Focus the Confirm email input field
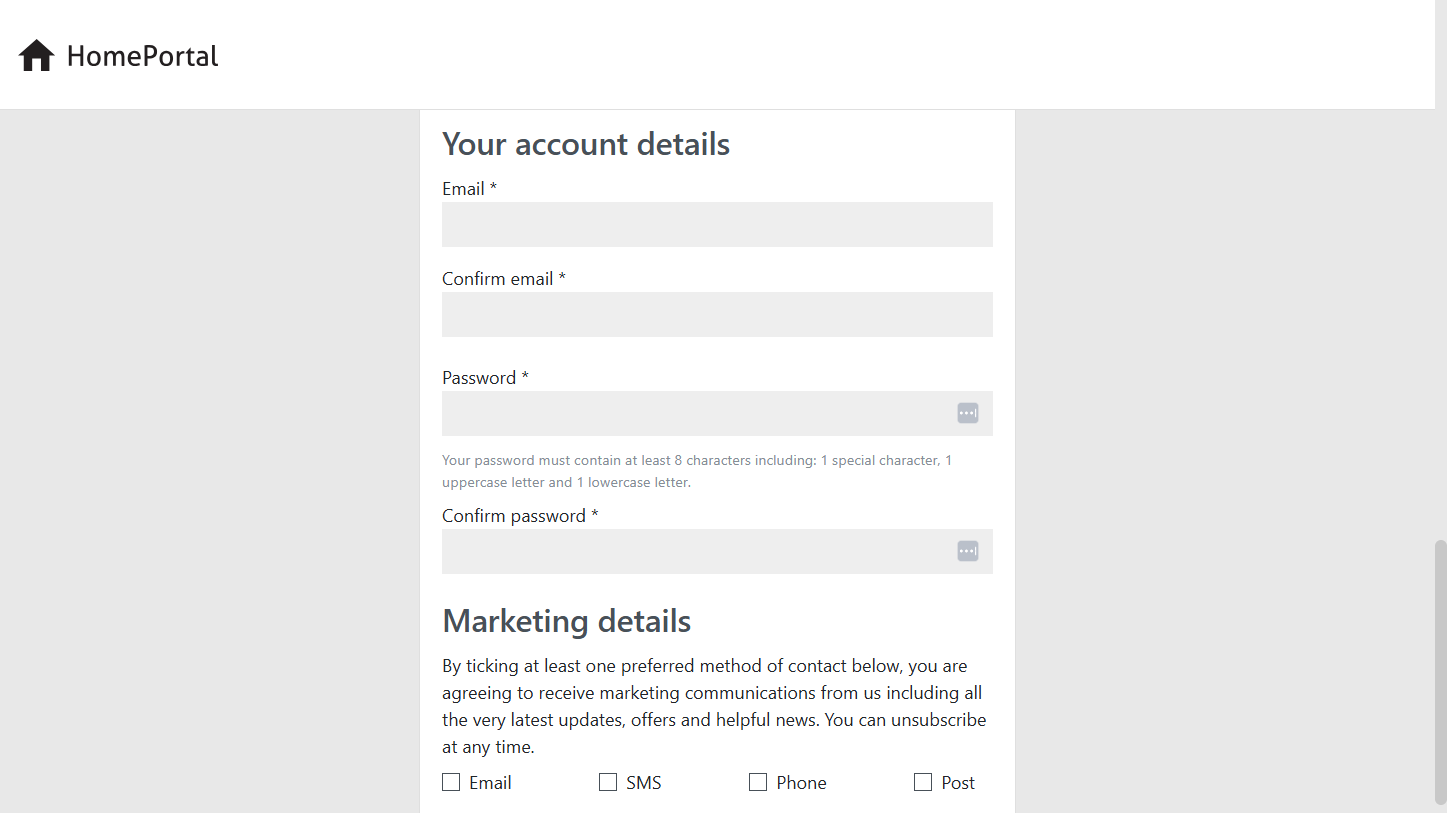 (x=717, y=314)
